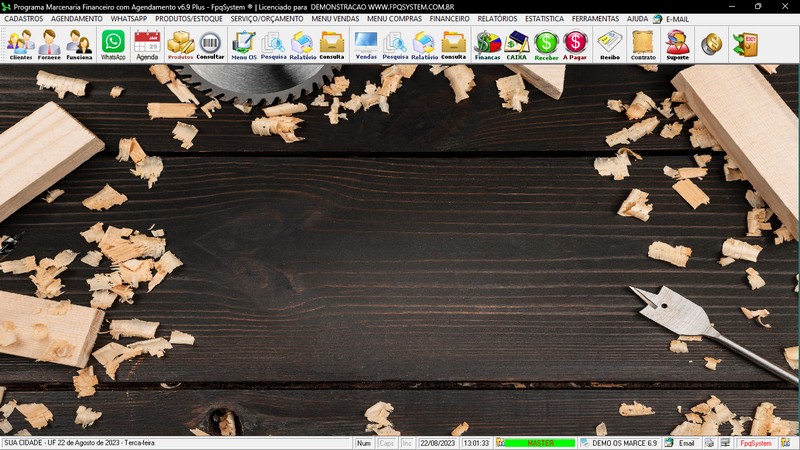Open the Finanças pie chart icon
The image size is (800, 450).
pos(488,45)
